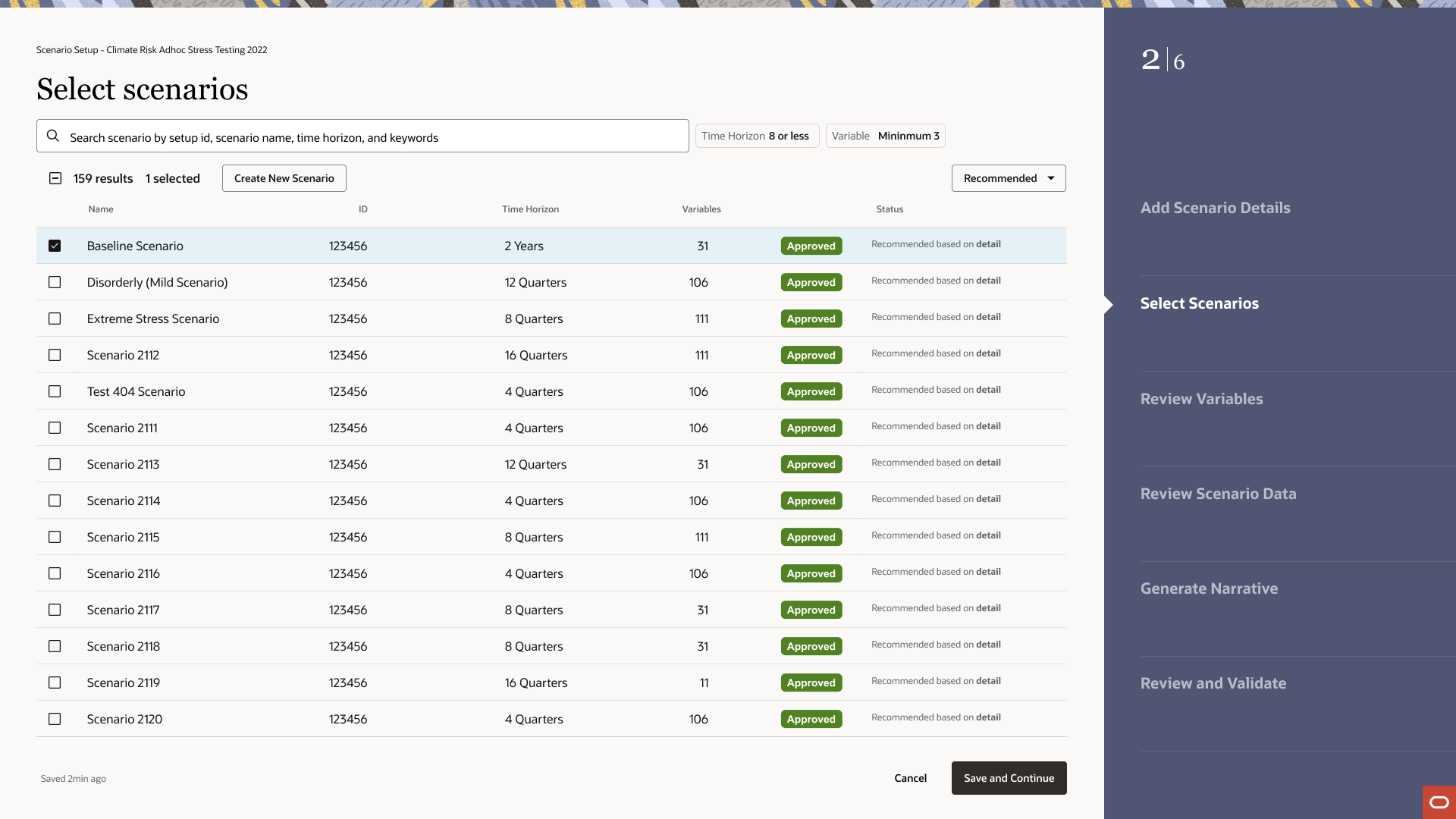Click the 'Saved 2min ago' status
This screenshot has height=819, width=1456.
point(74,779)
